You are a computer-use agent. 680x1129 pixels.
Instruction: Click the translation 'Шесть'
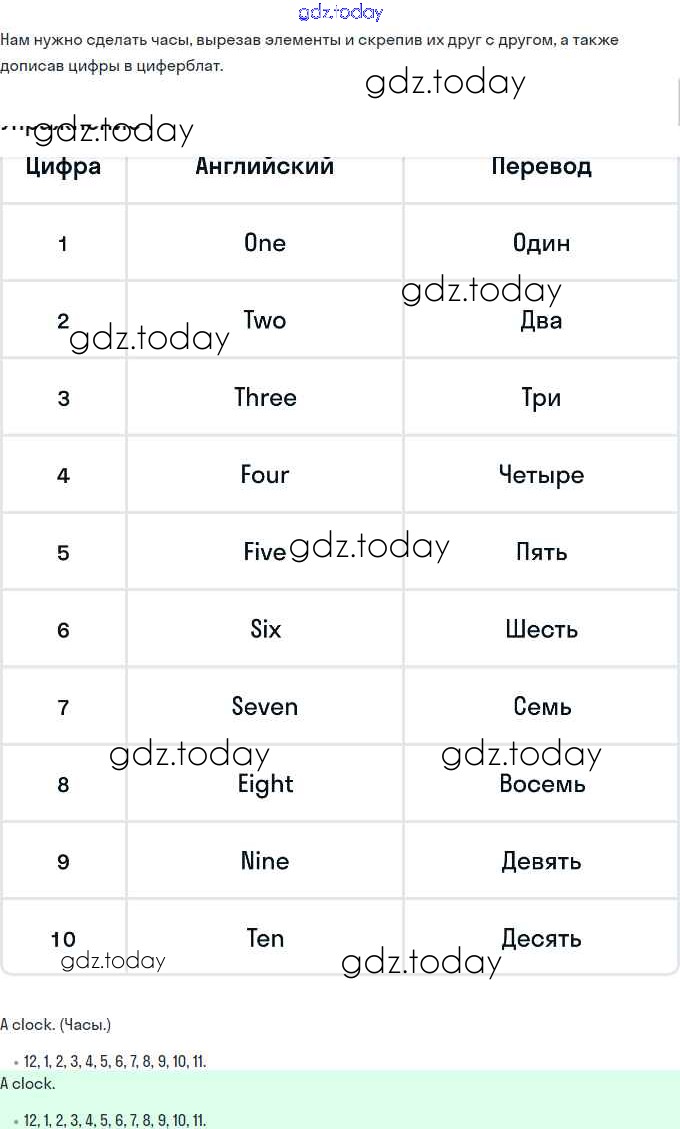[541, 629]
